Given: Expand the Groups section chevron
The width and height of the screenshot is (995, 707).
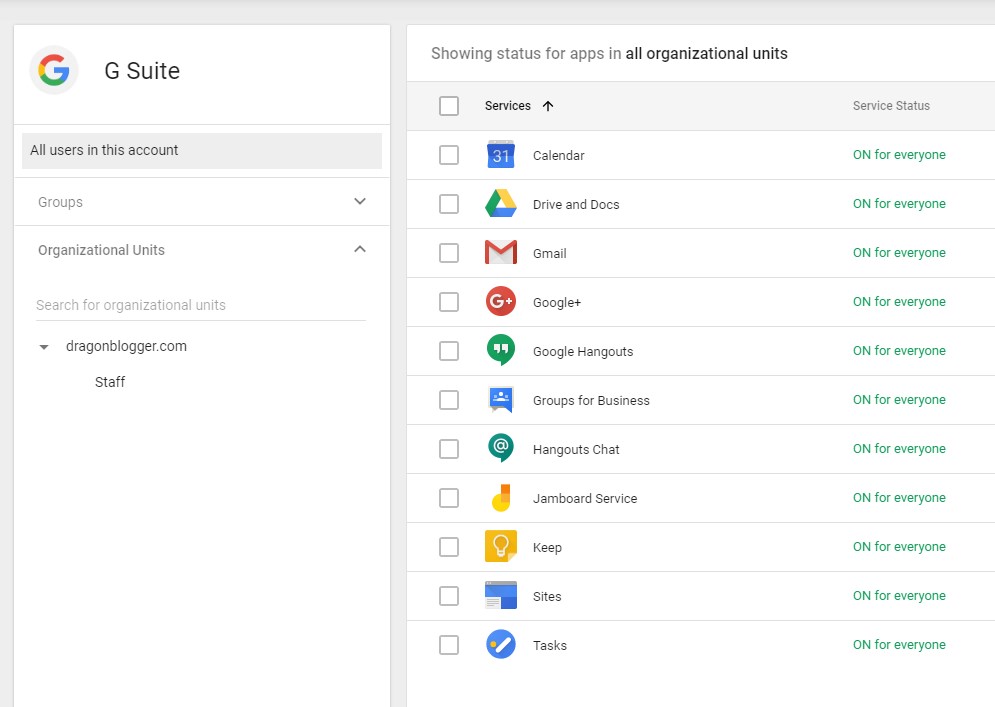Looking at the screenshot, I should pyautogui.click(x=360, y=201).
